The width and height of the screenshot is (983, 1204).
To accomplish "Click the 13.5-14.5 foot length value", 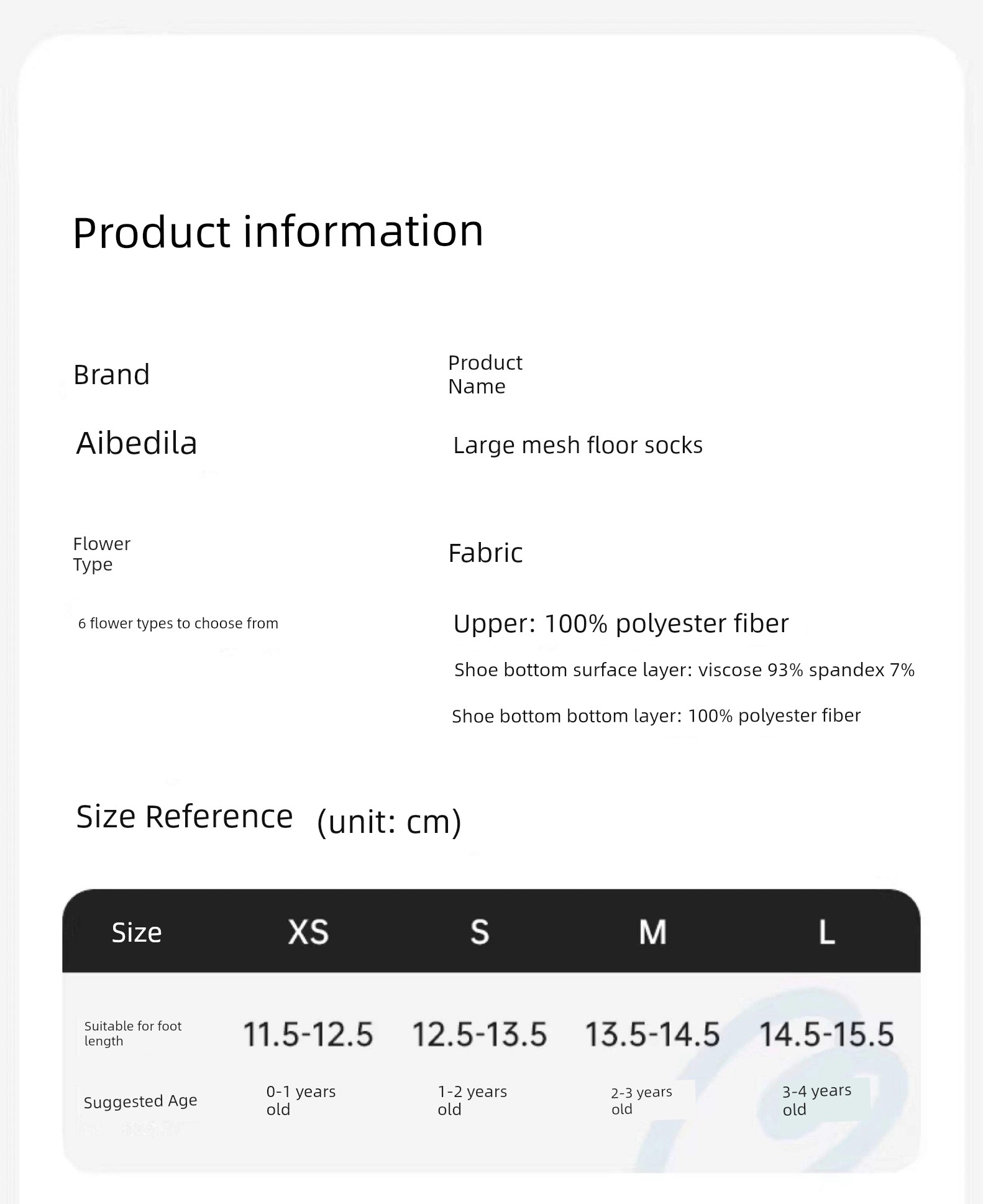I will (652, 1034).
